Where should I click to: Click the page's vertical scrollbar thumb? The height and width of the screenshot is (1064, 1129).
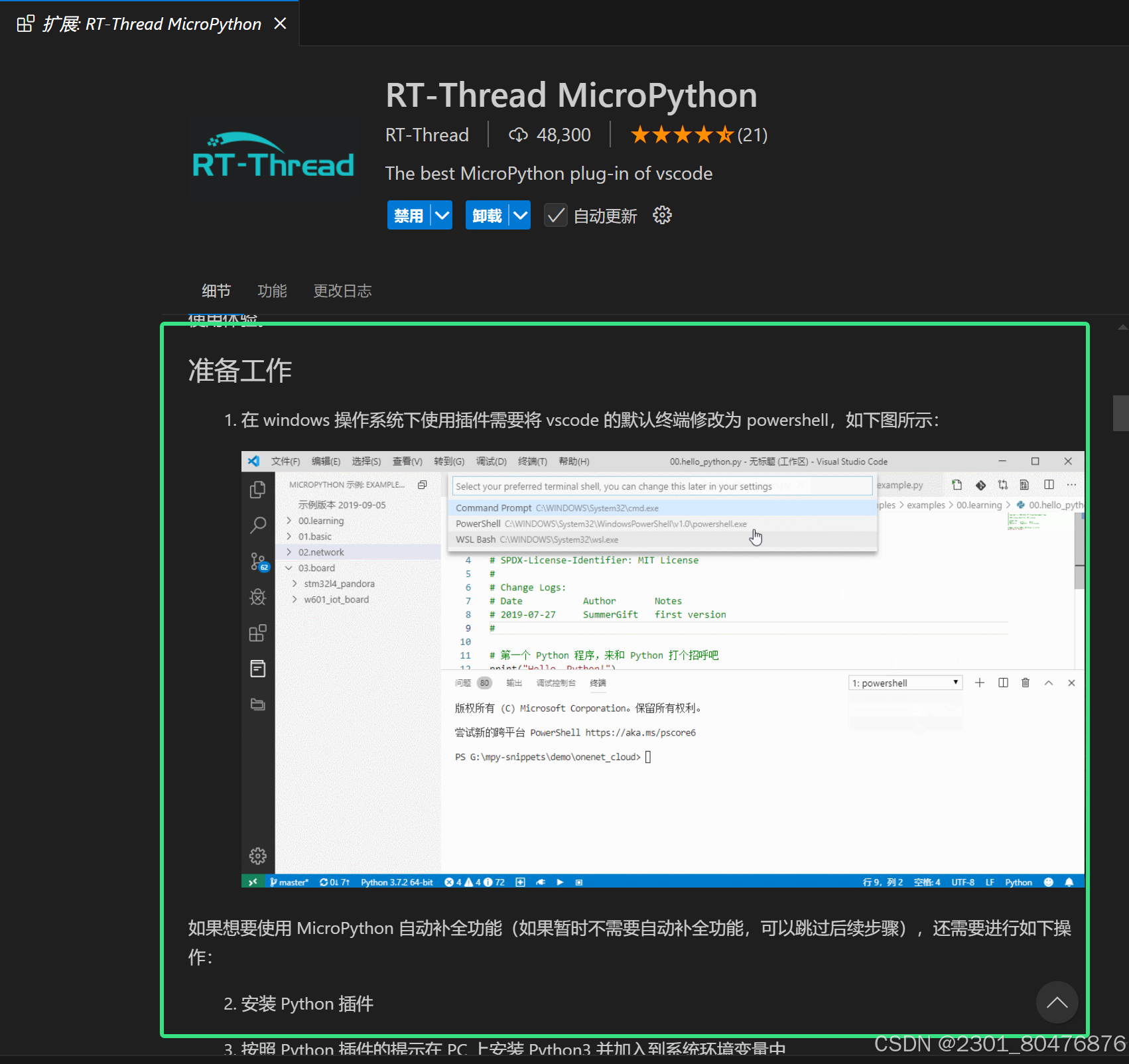[1120, 413]
